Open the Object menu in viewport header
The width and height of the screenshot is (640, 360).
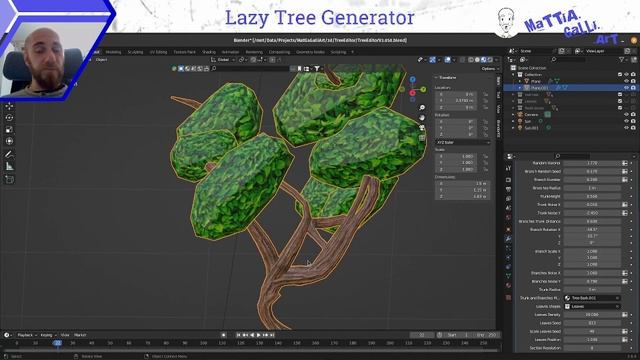[x=101, y=60]
